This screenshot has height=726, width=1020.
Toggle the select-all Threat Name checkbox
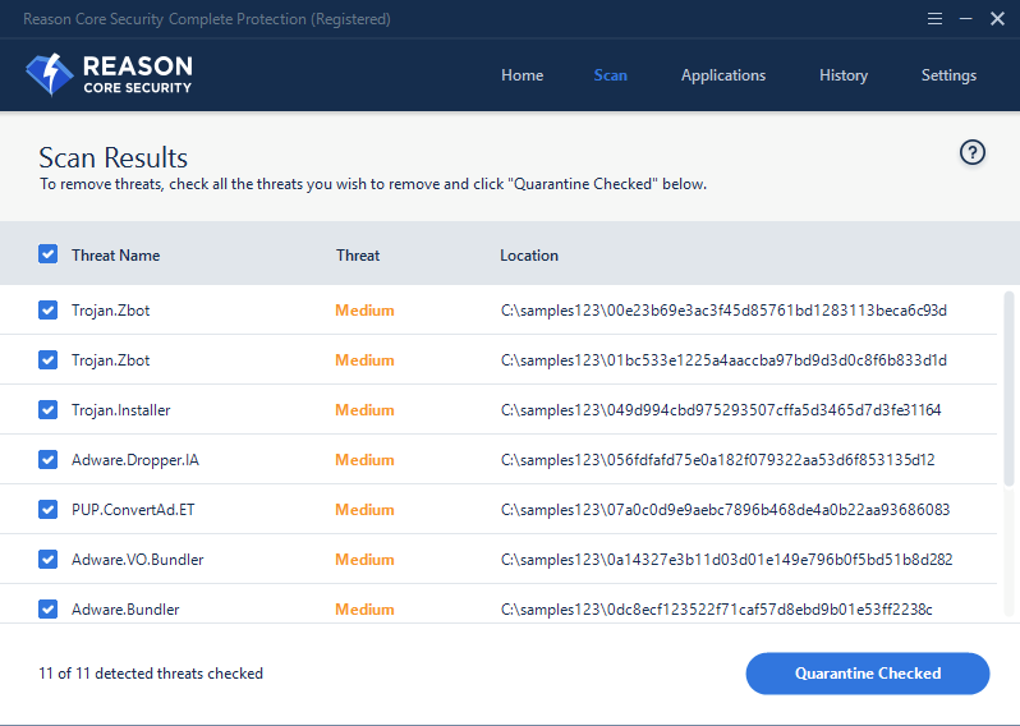47,254
